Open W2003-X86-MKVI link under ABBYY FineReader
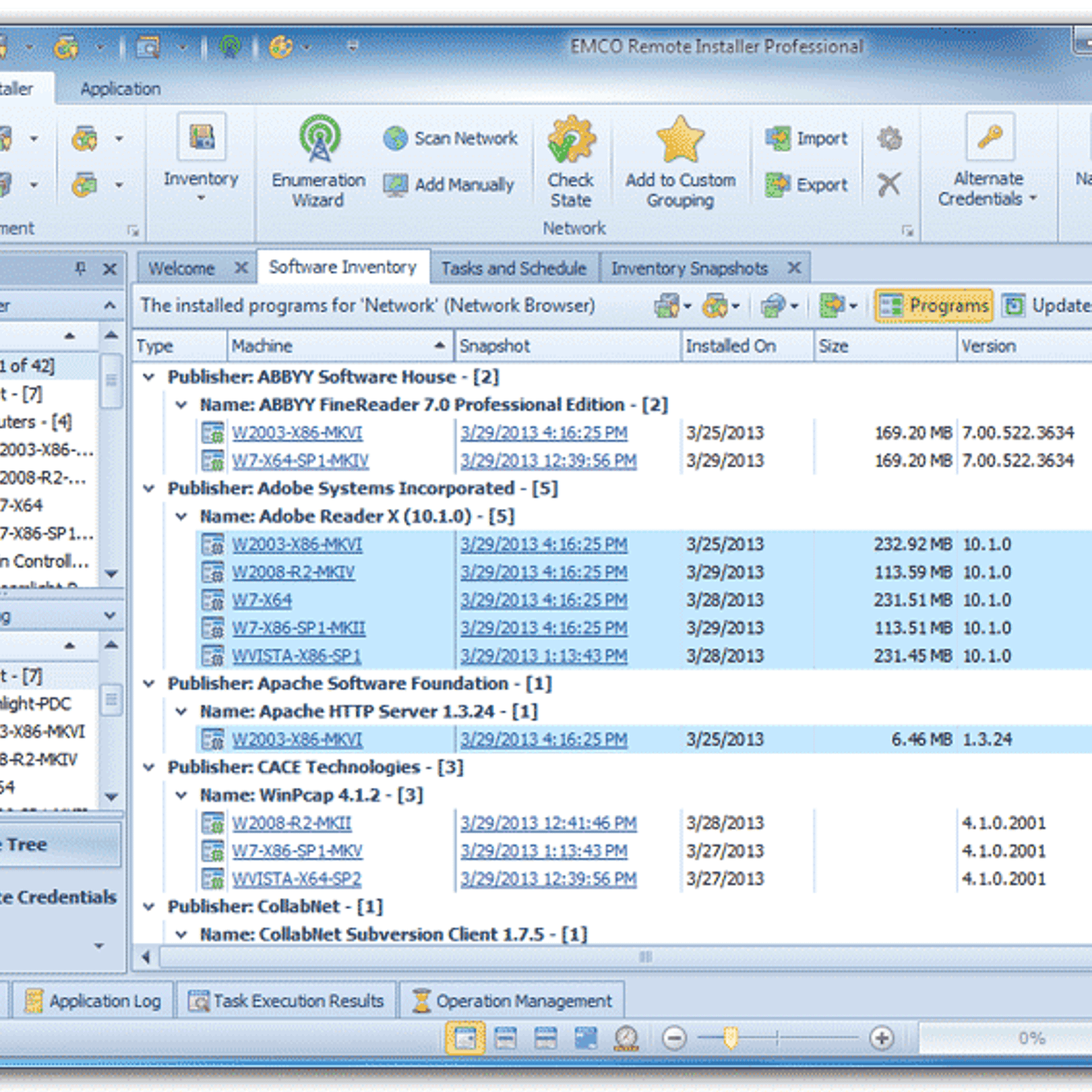The width and height of the screenshot is (1092, 1092). pos(297,433)
